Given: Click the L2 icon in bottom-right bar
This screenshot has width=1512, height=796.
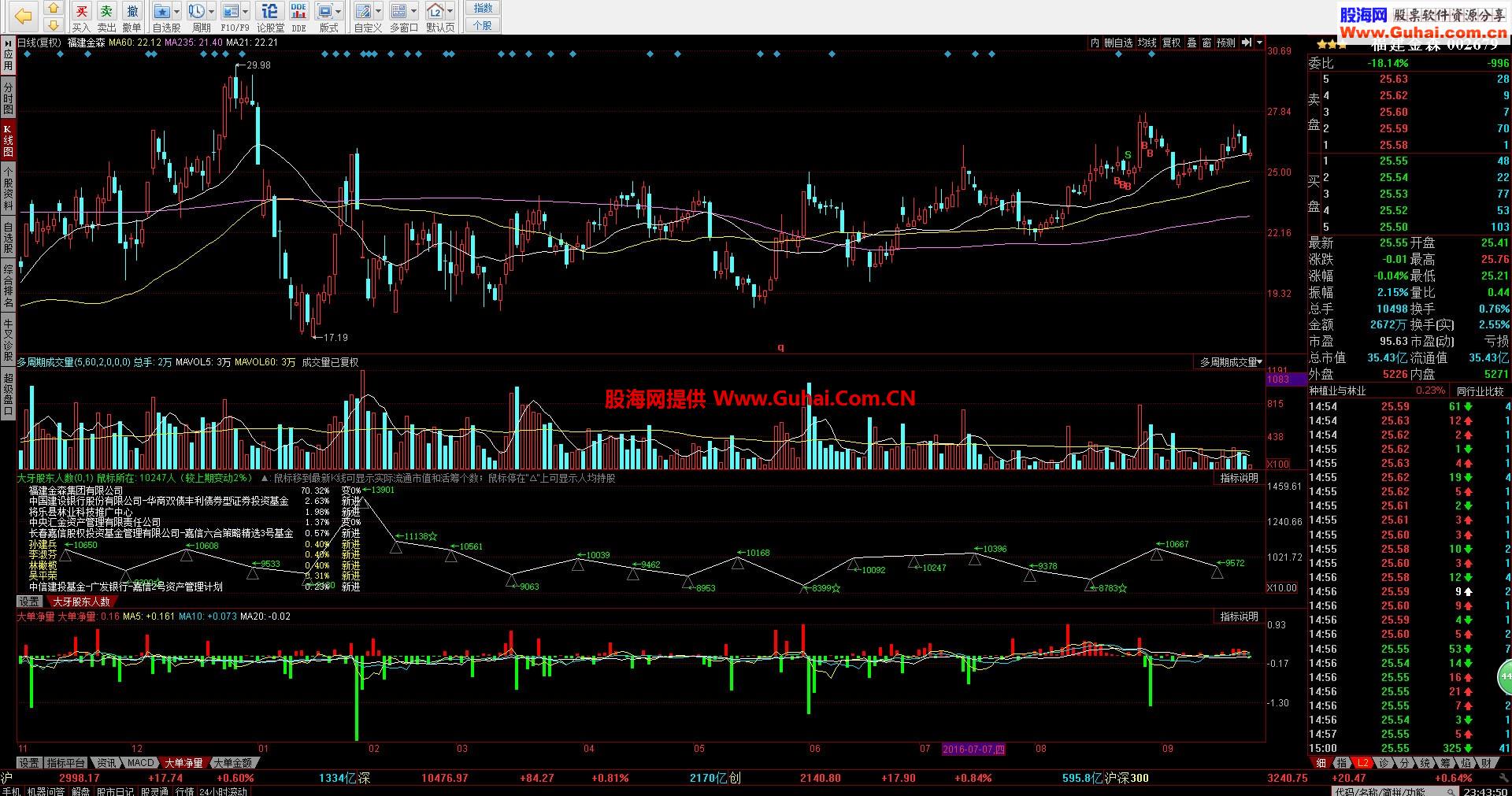Looking at the screenshot, I should pyautogui.click(x=1362, y=763).
